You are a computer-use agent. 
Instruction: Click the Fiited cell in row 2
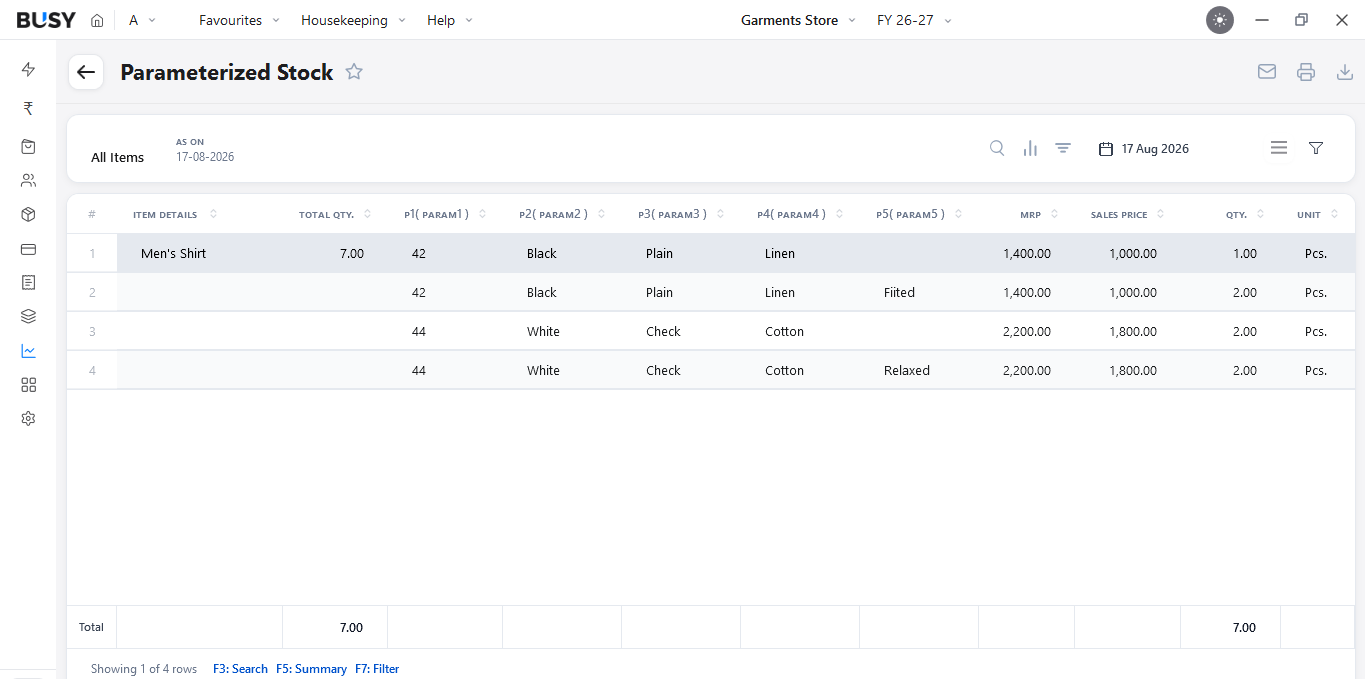pyautogui.click(x=918, y=293)
